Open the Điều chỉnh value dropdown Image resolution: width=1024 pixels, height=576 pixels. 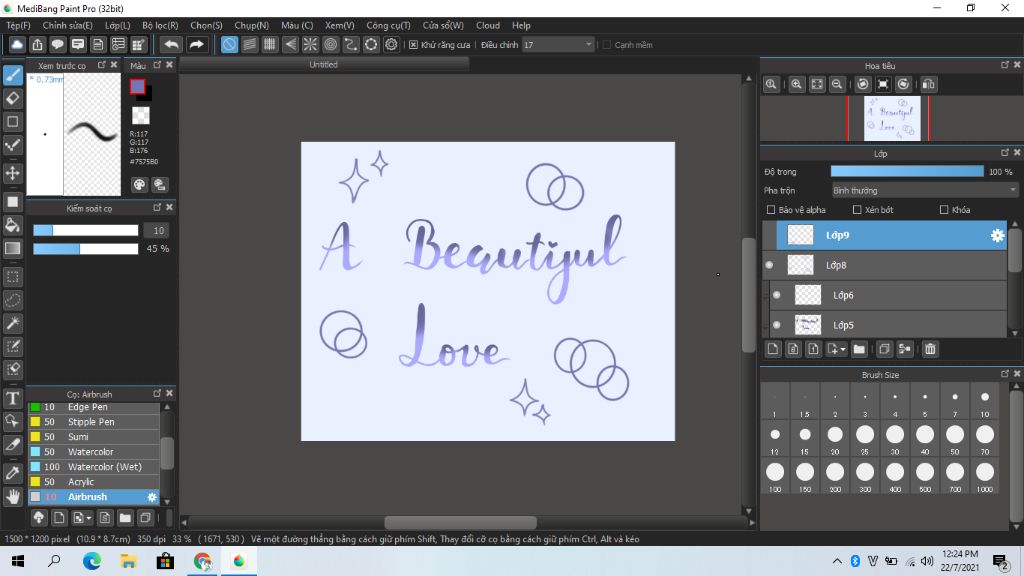[x=558, y=44]
